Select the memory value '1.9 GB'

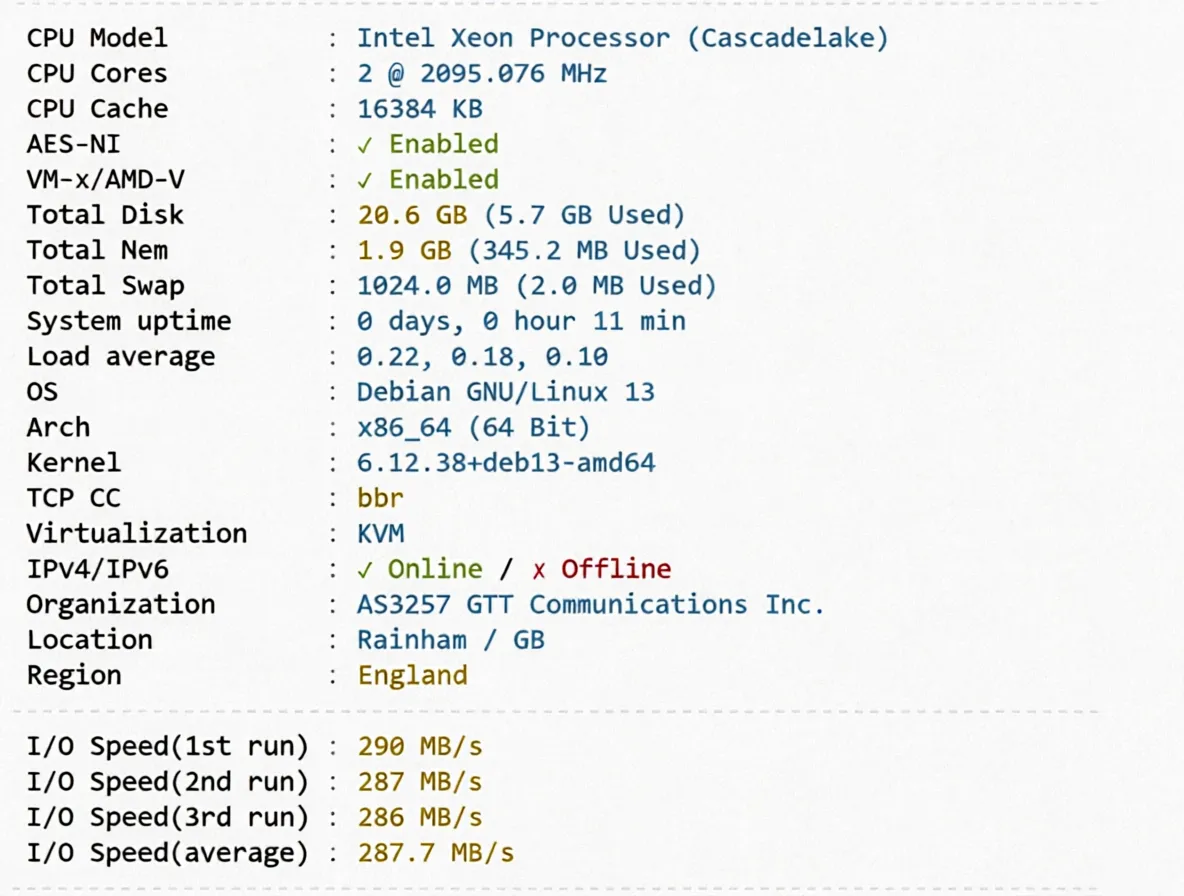(x=404, y=250)
